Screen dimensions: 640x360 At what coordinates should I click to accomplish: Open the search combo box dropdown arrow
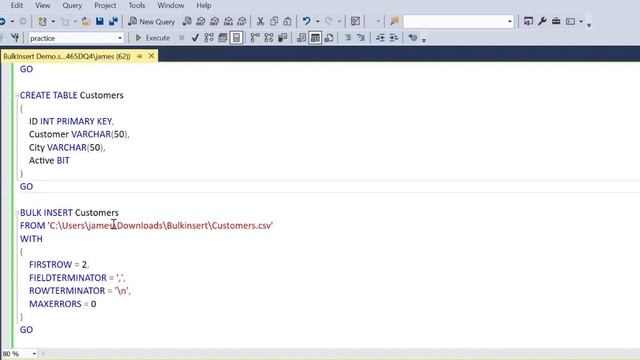click(509, 21)
